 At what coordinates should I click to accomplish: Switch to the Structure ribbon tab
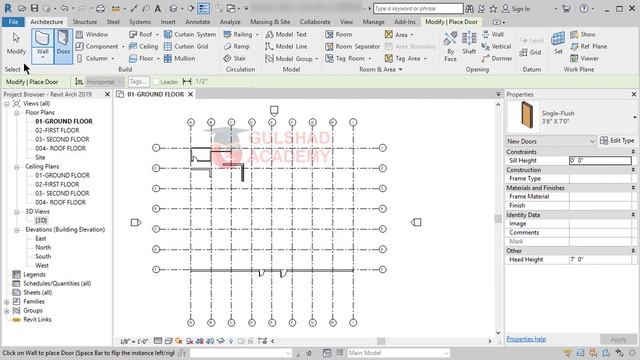pyautogui.click(x=84, y=22)
